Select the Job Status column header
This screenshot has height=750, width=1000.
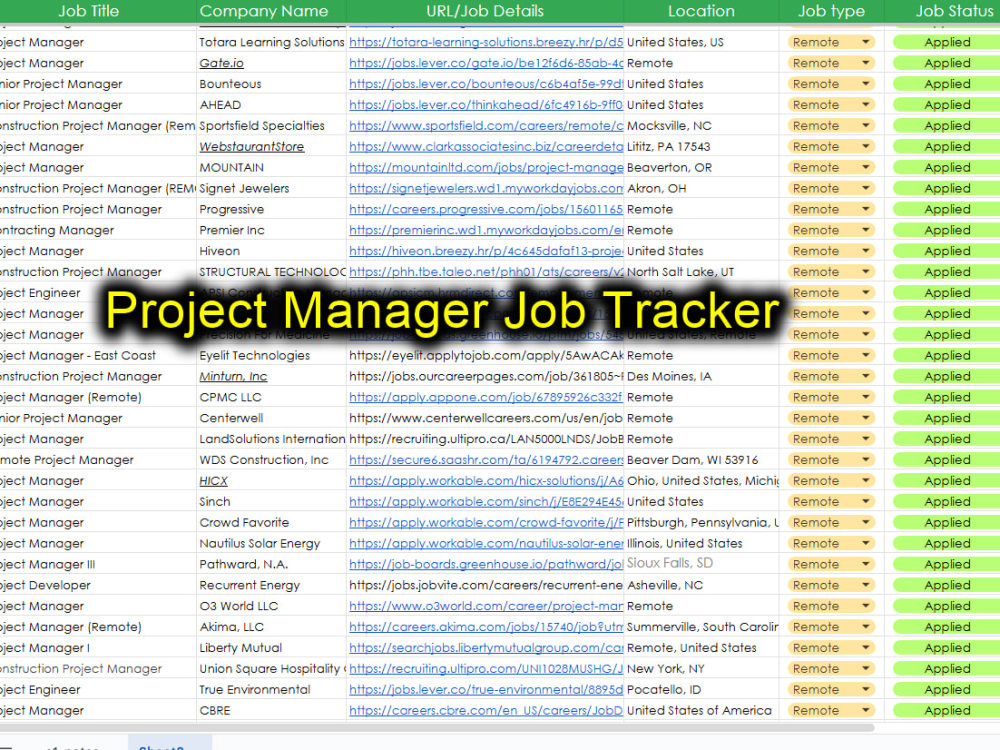click(x=943, y=11)
